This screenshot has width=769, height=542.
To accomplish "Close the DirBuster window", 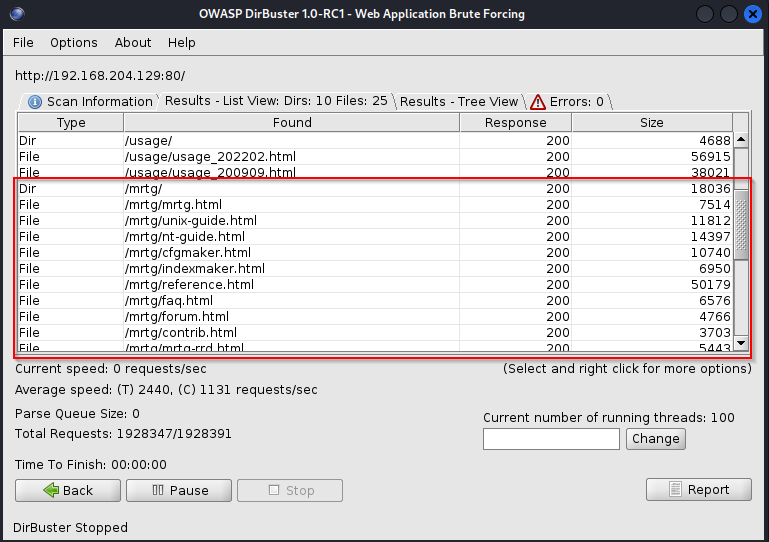I will click(x=752, y=14).
